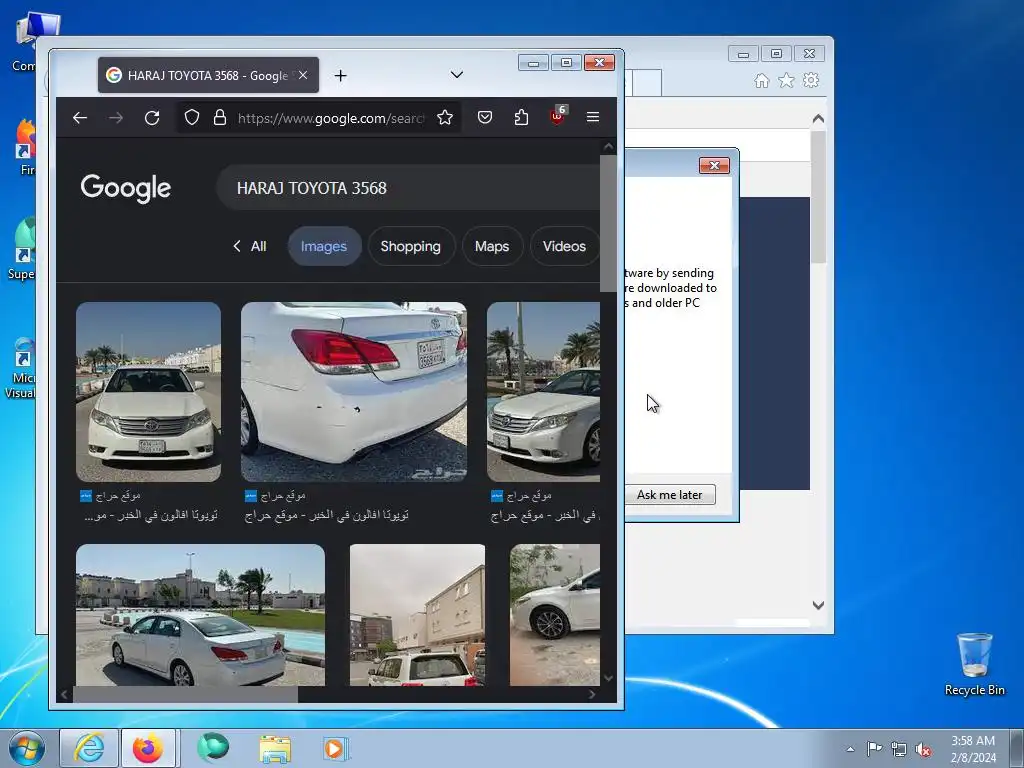The image size is (1024, 768).
Task: Open Firefox extensions puzzle icon
Action: tap(521, 118)
